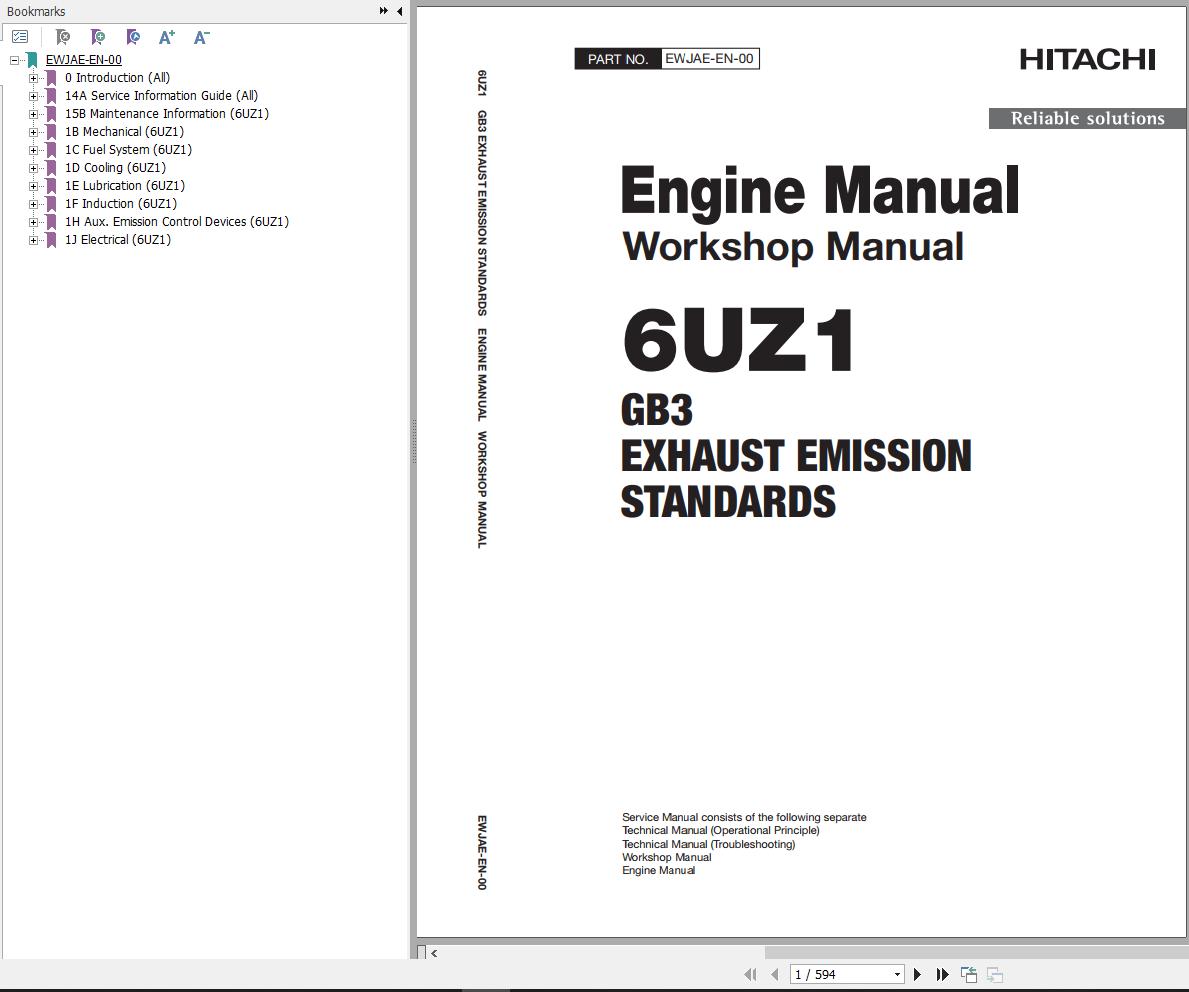Click the bookmark icon beside 14A Service Information Guide
1189x992 pixels.
[51, 96]
